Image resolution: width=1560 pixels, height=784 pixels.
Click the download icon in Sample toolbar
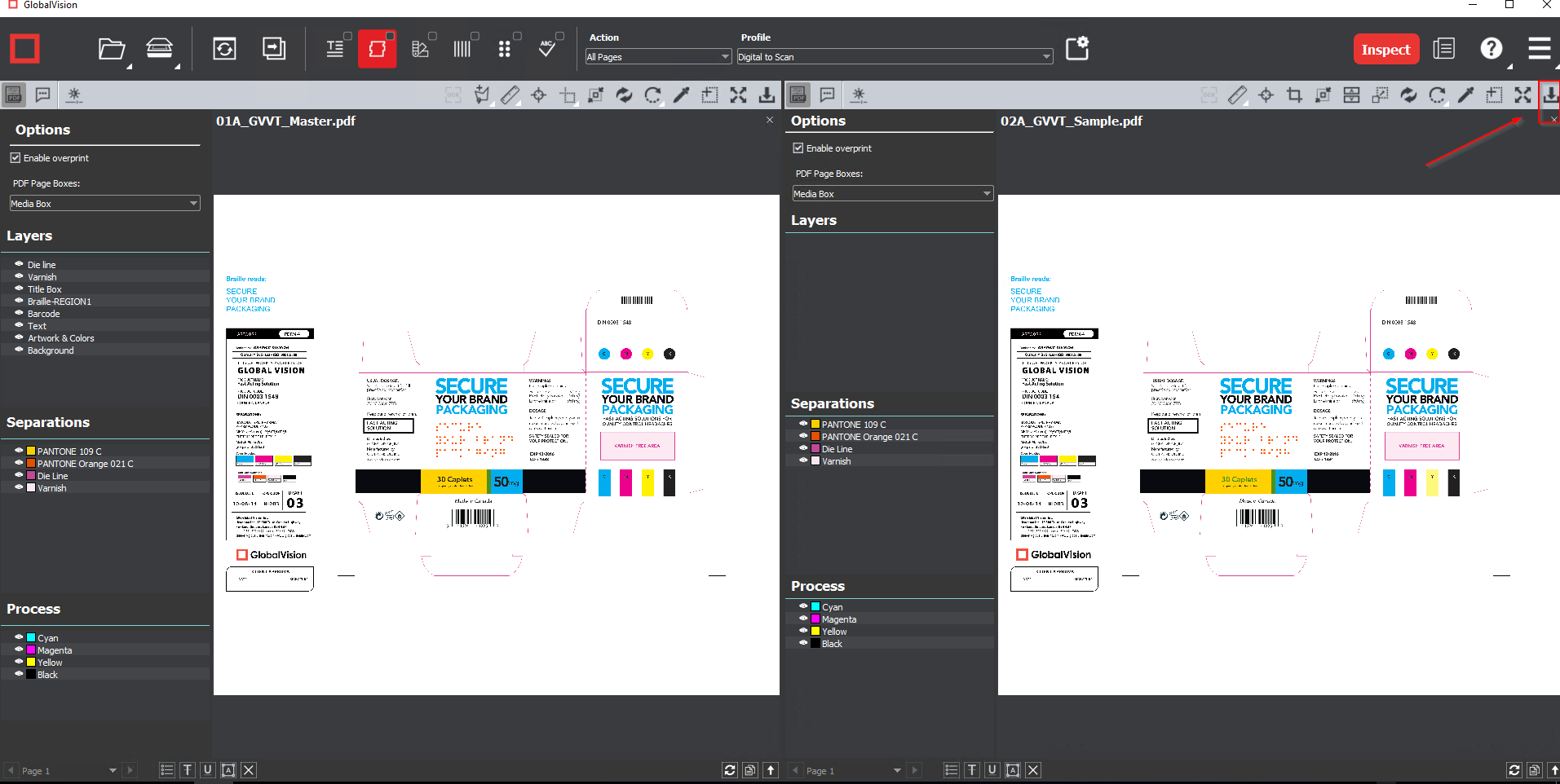[1549, 95]
